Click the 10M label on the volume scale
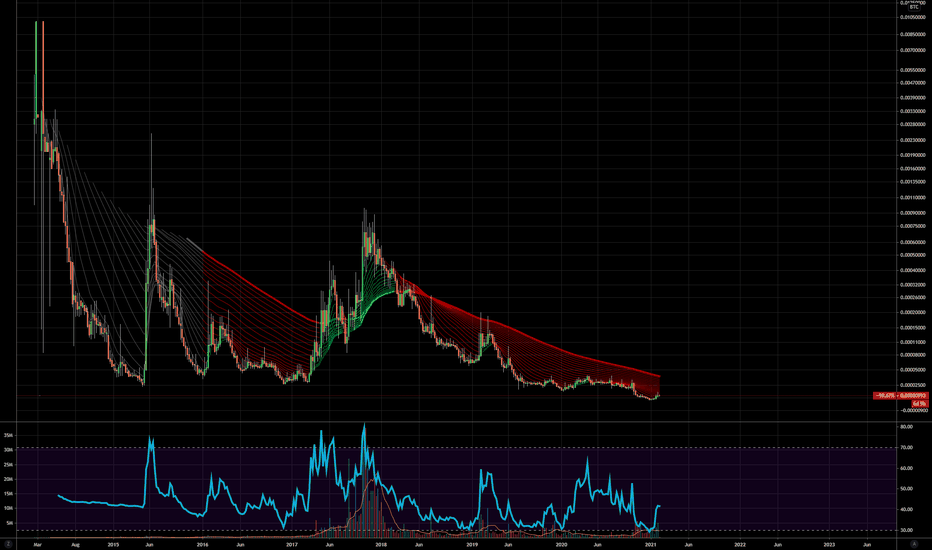Screen dimensions: 932x550 (8, 508)
